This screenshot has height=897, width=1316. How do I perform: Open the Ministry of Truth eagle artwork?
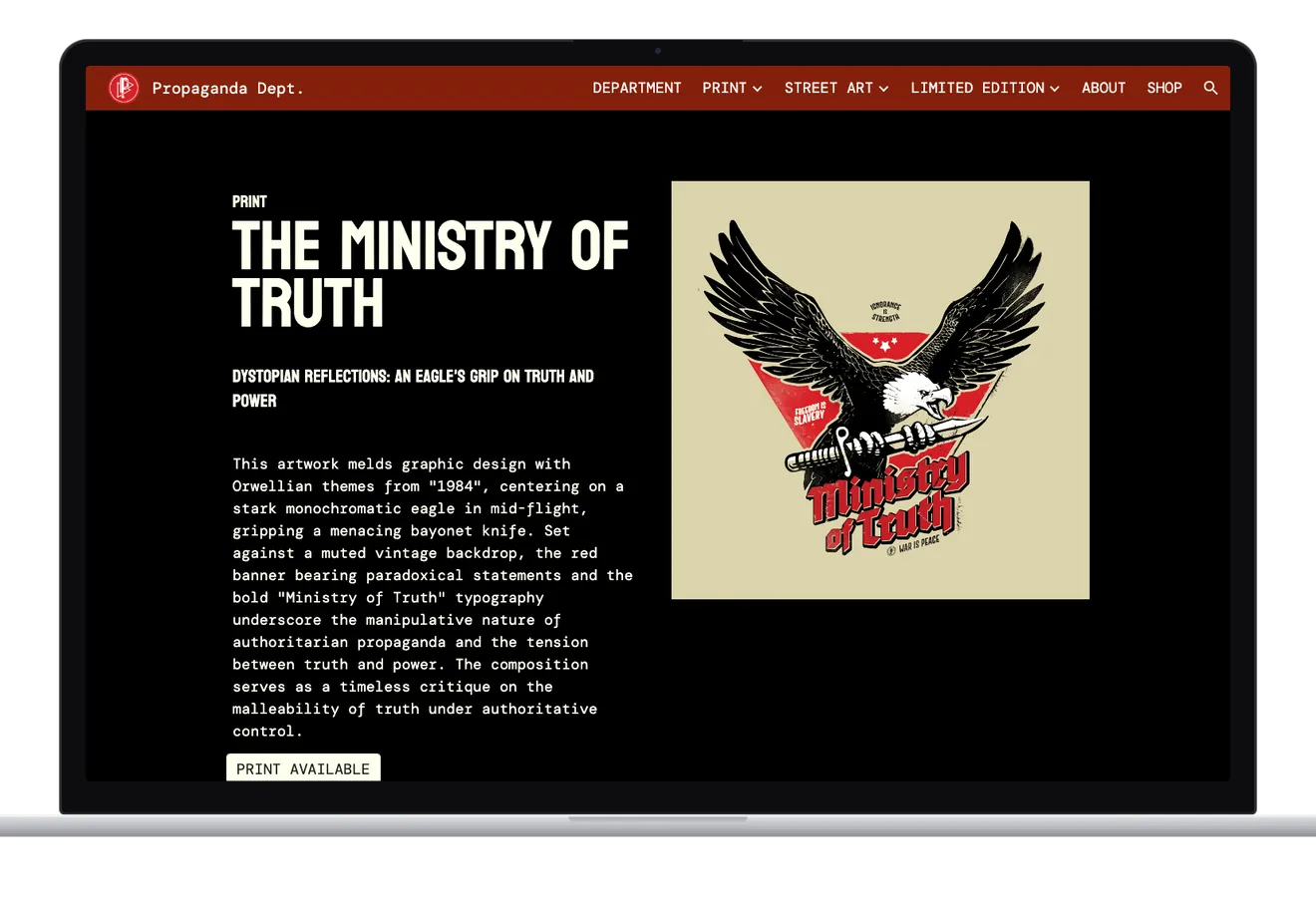tap(880, 390)
